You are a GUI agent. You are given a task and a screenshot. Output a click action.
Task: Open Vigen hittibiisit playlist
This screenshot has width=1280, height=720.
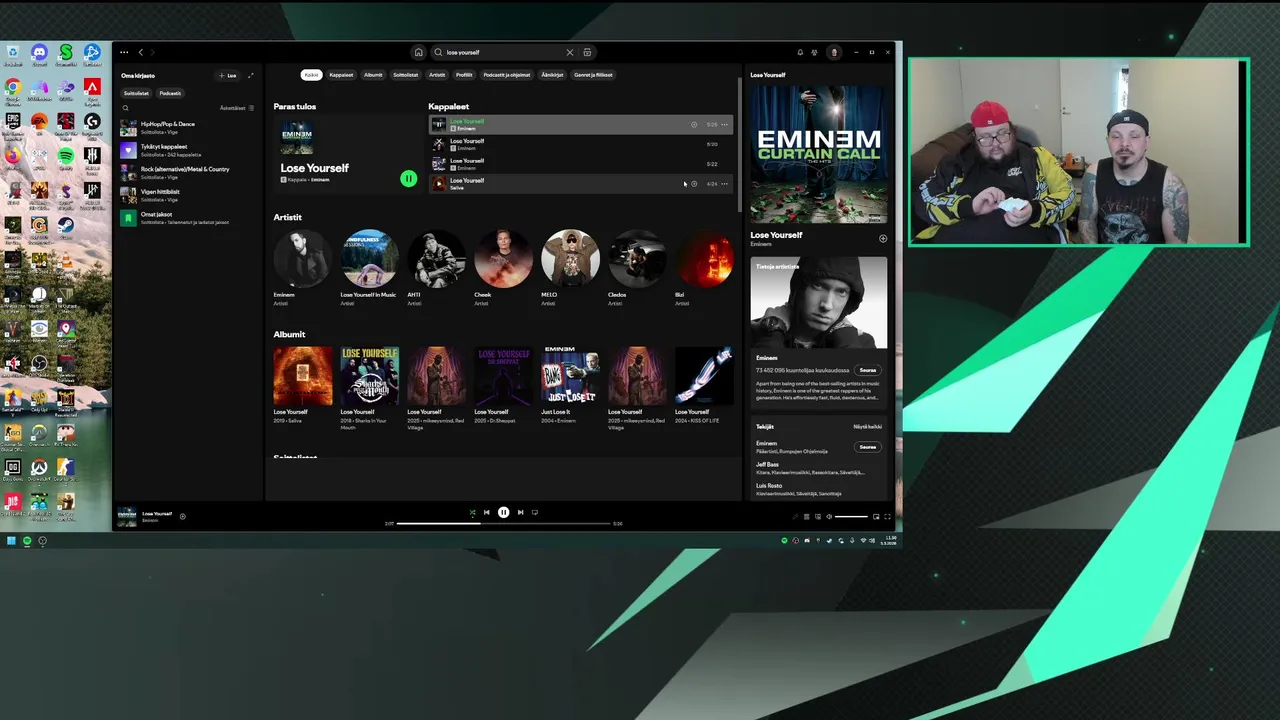(188, 195)
